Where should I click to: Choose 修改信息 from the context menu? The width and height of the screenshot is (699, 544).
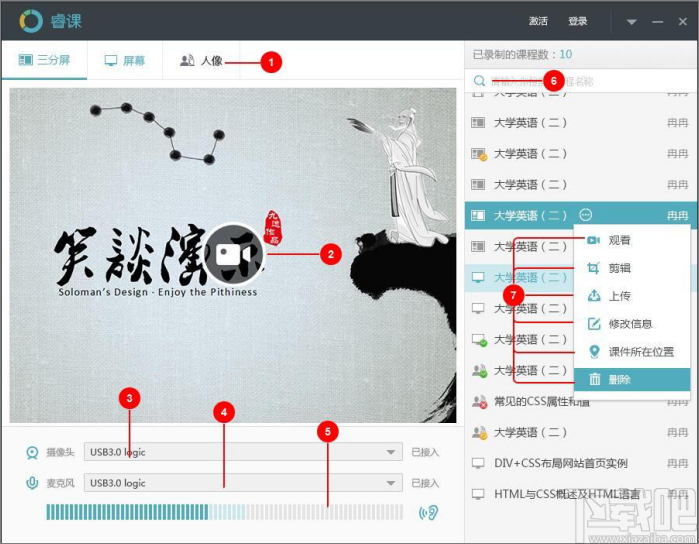point(632,324)
